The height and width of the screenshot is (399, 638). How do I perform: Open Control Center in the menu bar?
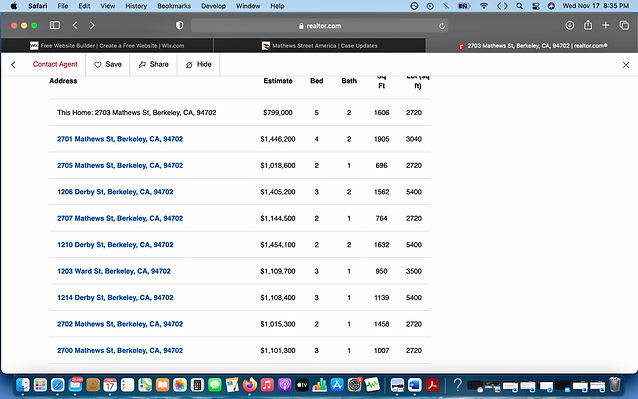tap(536, 6)
